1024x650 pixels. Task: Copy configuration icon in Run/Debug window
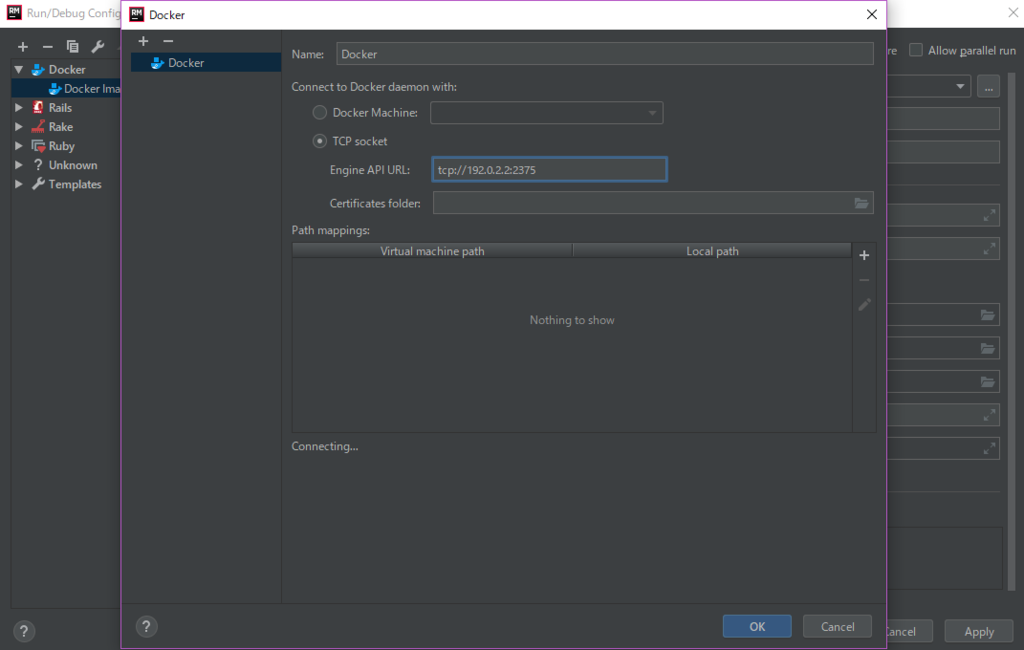[72, 46]
